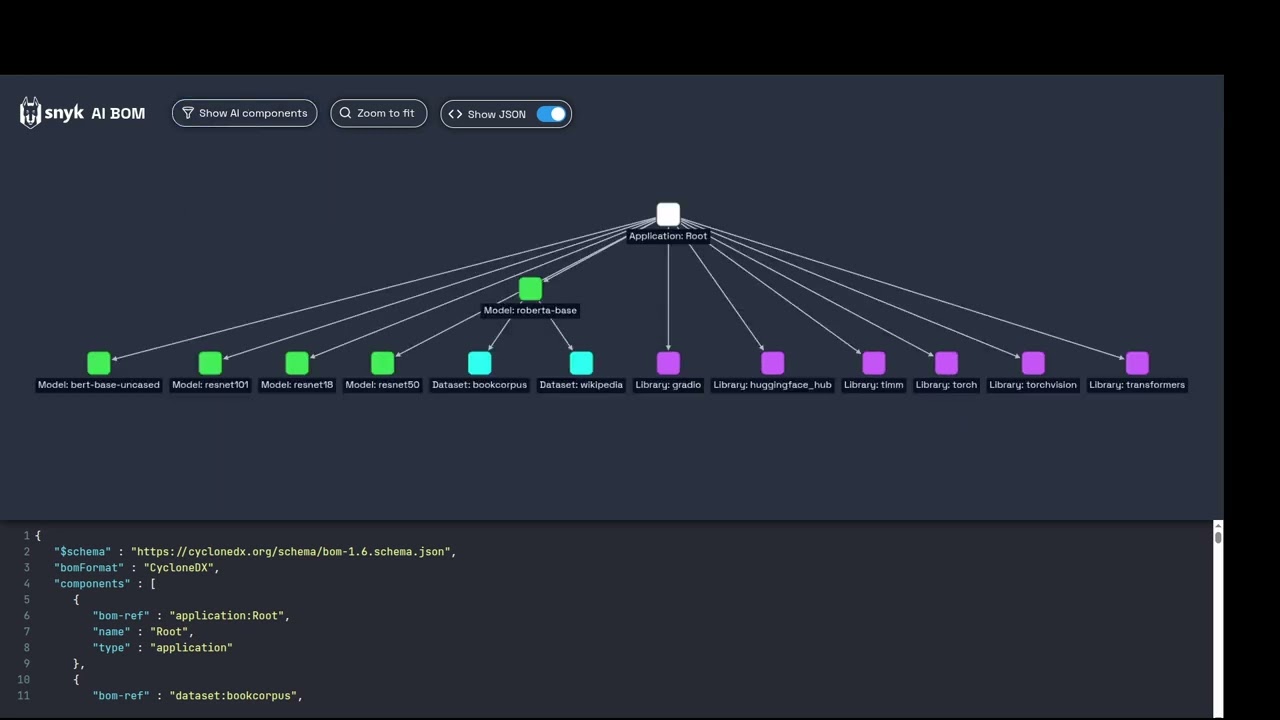Viewport: 1280px width, 720px height.
Task: Select the transformers library node
Action: coord(1137,363)
